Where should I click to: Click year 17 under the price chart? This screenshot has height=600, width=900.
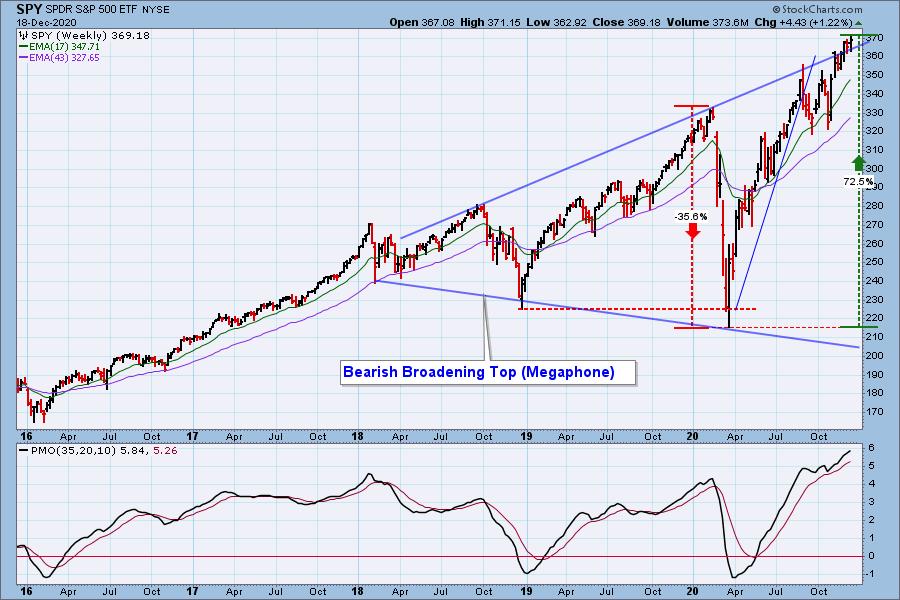tap(192, 436)
